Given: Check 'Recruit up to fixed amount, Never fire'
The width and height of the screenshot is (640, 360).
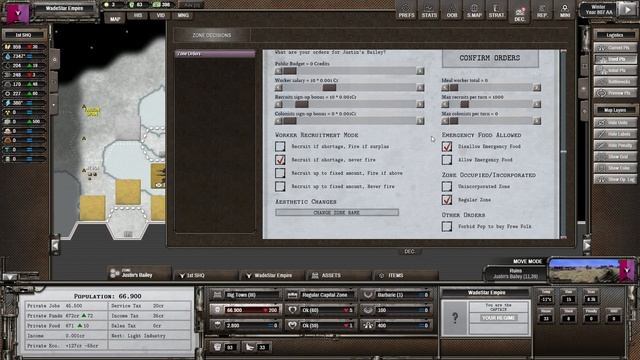Looking at the screenshot, I should tap(280, 187).
